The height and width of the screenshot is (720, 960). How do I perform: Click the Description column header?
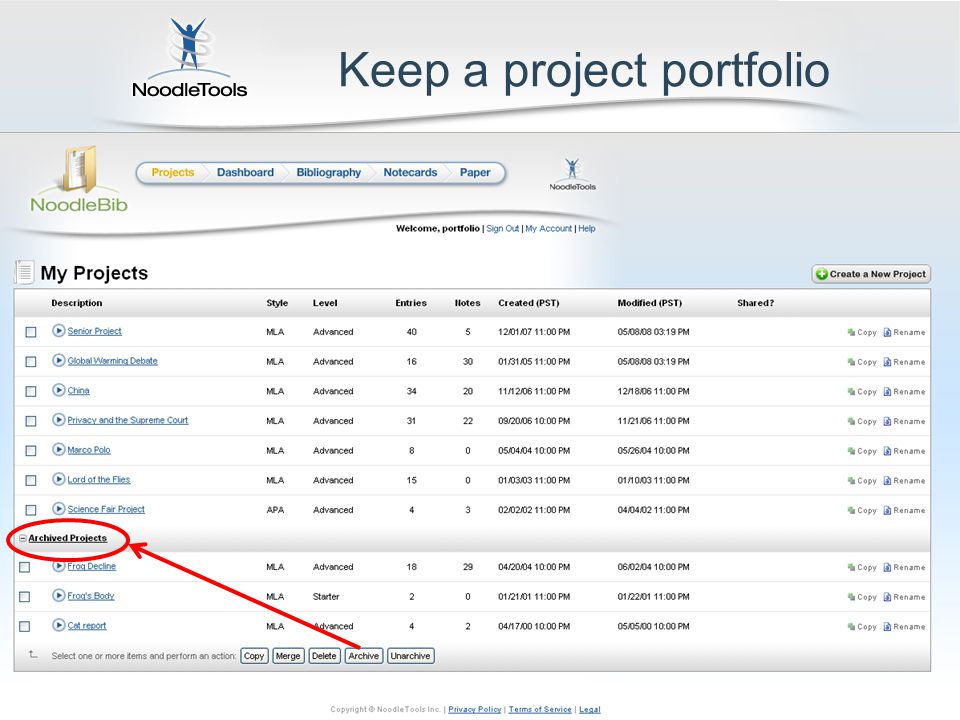77,303
